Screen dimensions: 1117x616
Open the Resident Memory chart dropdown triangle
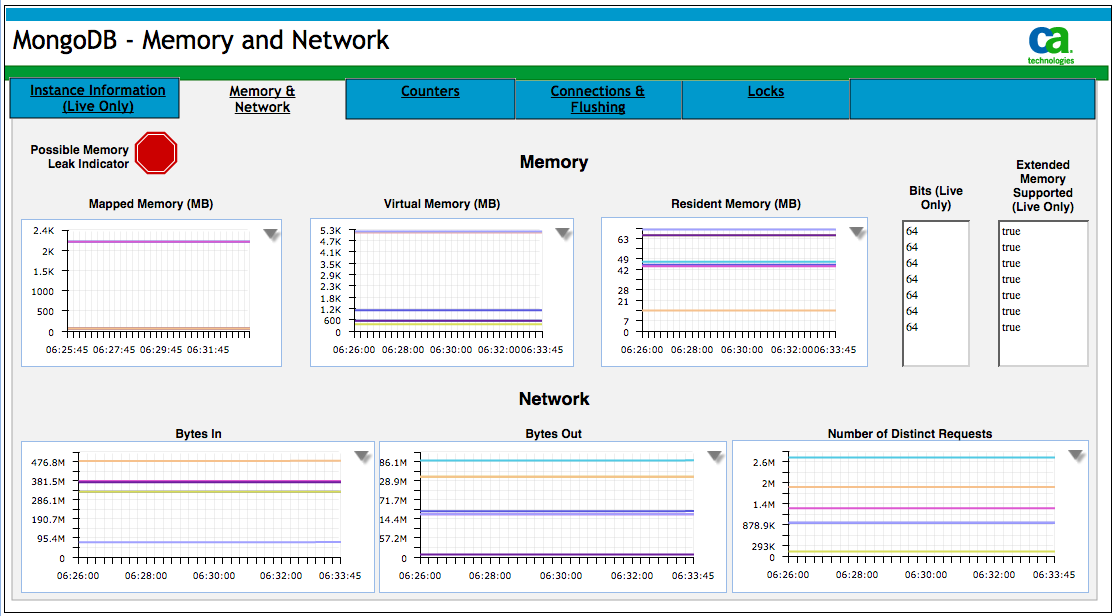coord(857,233)
